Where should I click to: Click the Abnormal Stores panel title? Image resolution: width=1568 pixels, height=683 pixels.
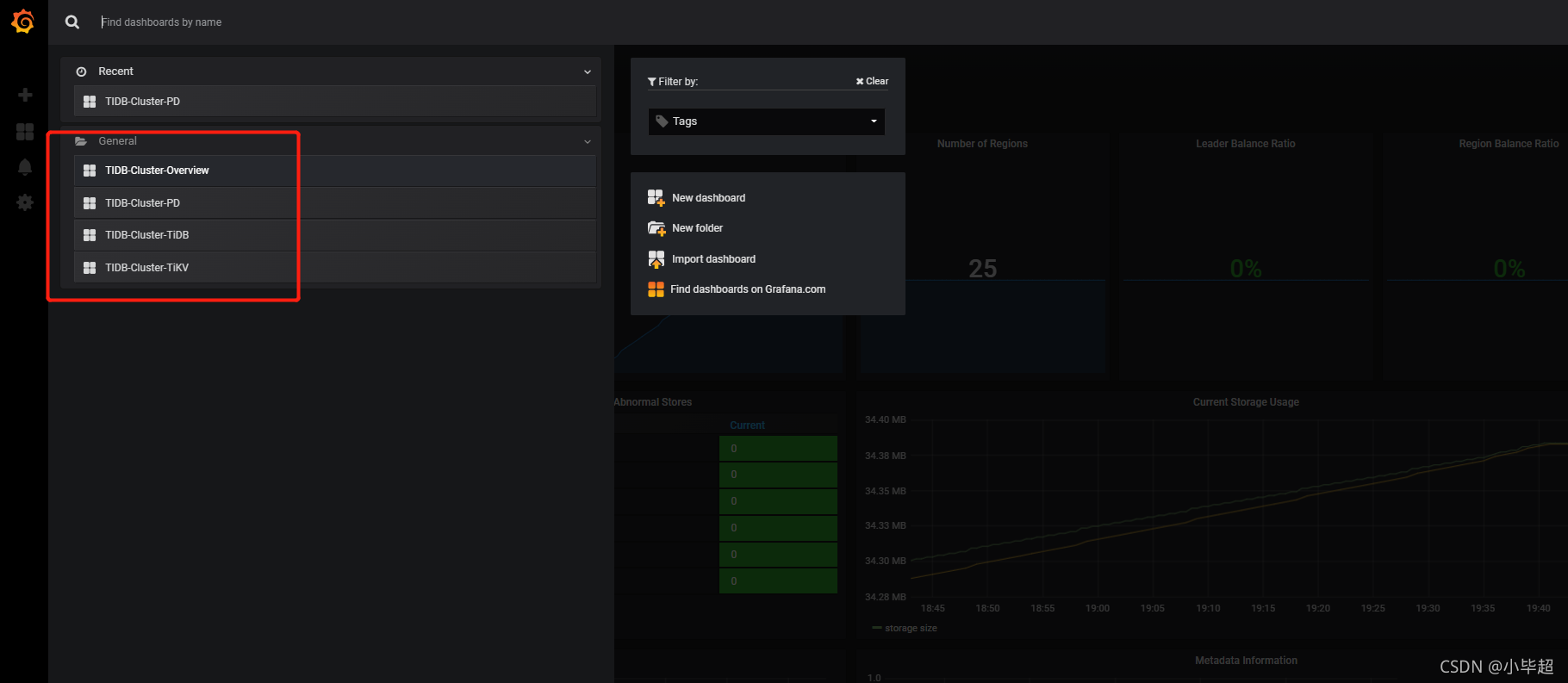tap(653, 402)
